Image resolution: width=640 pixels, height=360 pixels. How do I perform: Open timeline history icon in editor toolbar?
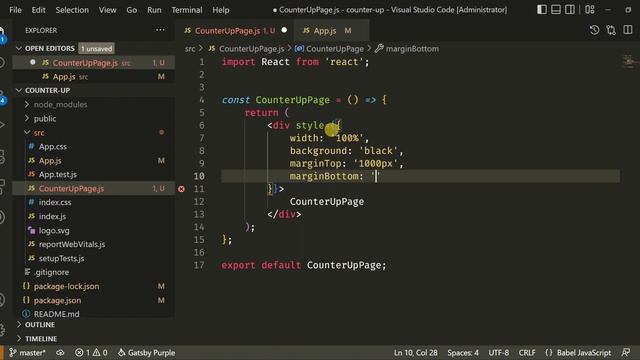point(594,30)
